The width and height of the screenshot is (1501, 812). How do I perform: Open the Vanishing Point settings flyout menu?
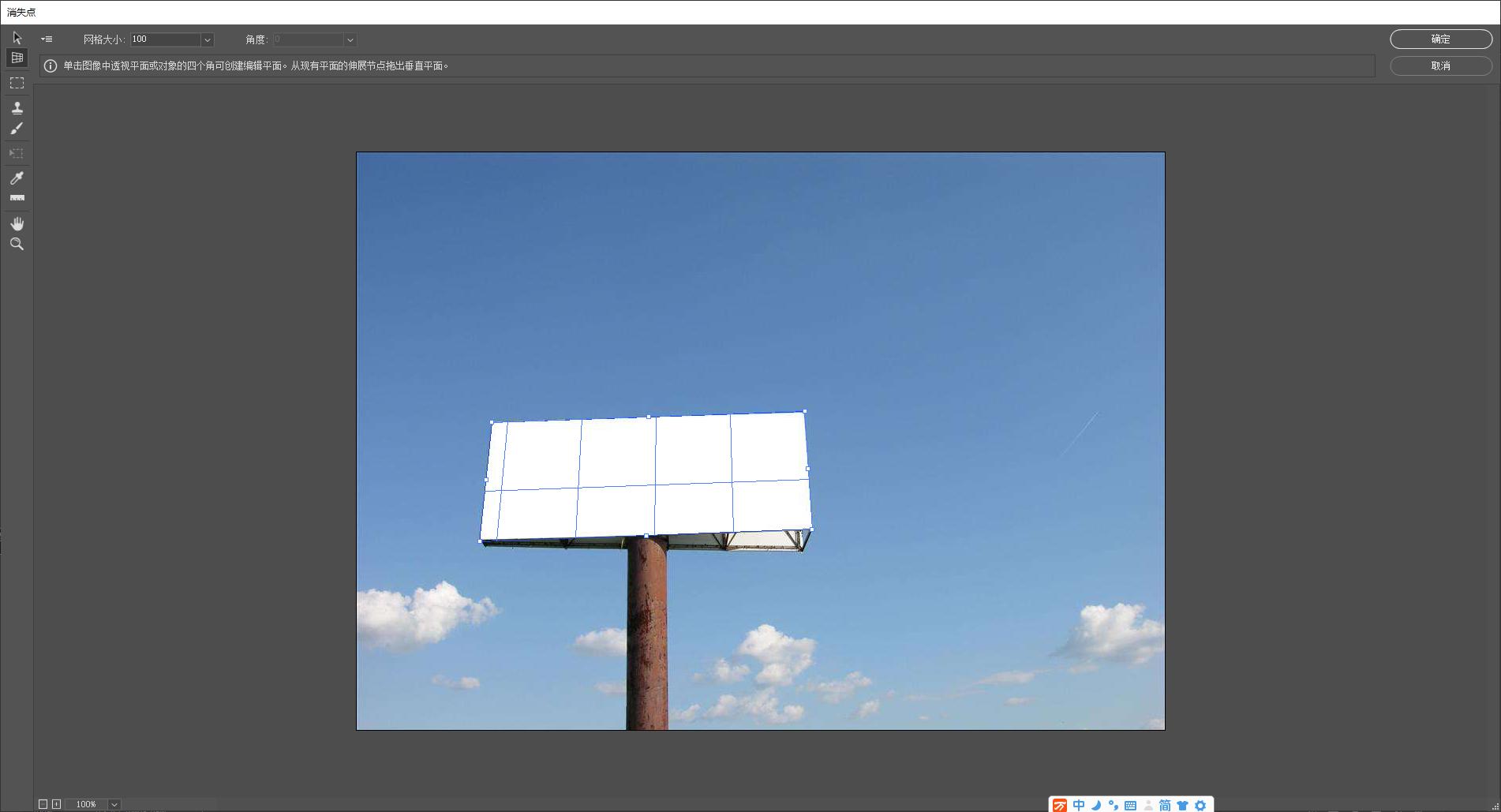(x=47, y=39)
